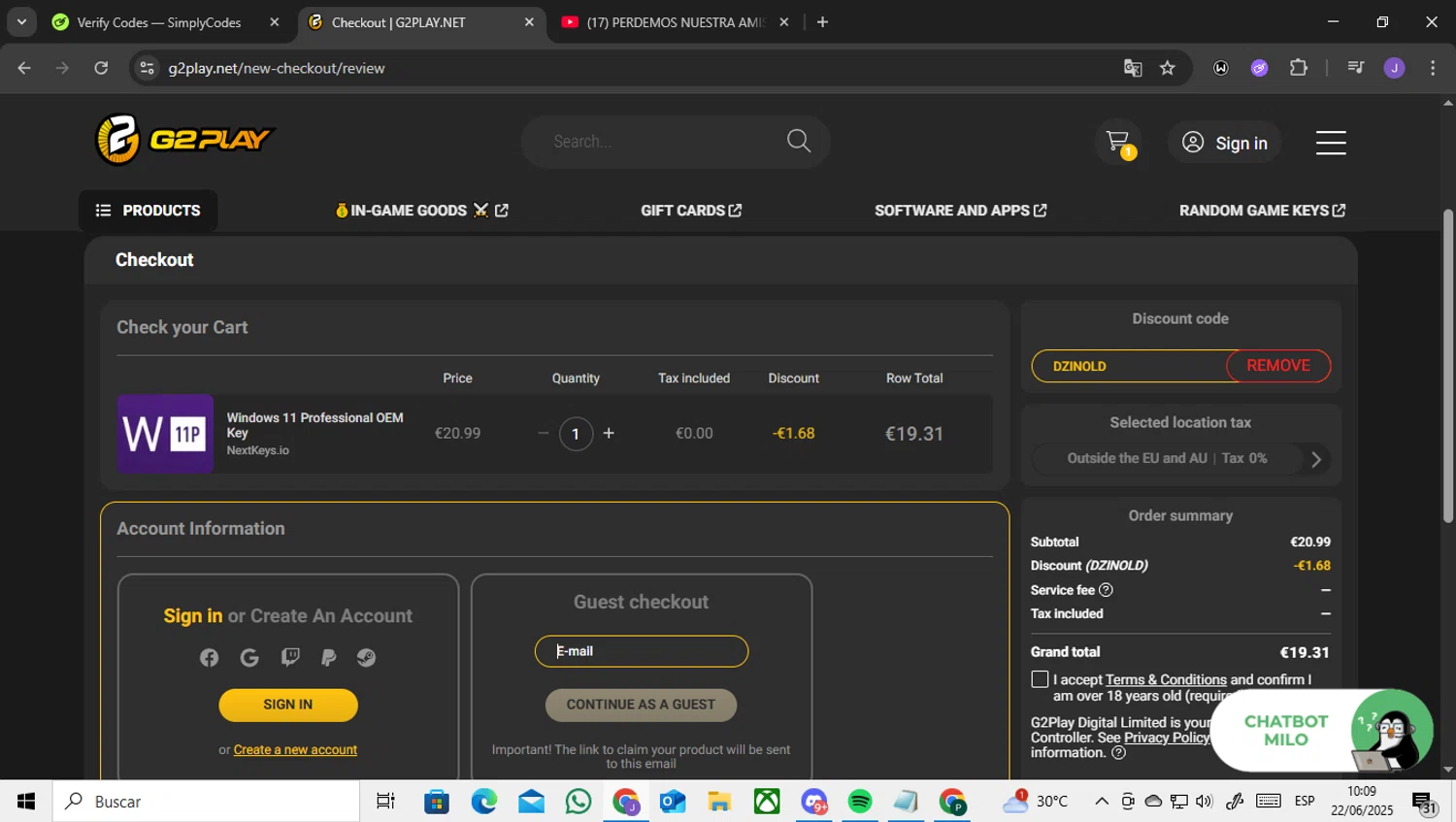
Task: Click the yellow SIGN IN button
Action: tap(288, 706)
